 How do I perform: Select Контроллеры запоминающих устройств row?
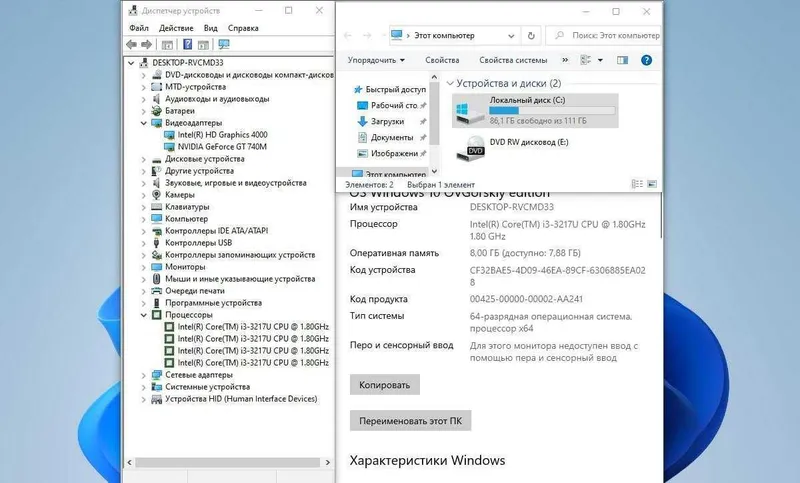(x=240, y=255)
